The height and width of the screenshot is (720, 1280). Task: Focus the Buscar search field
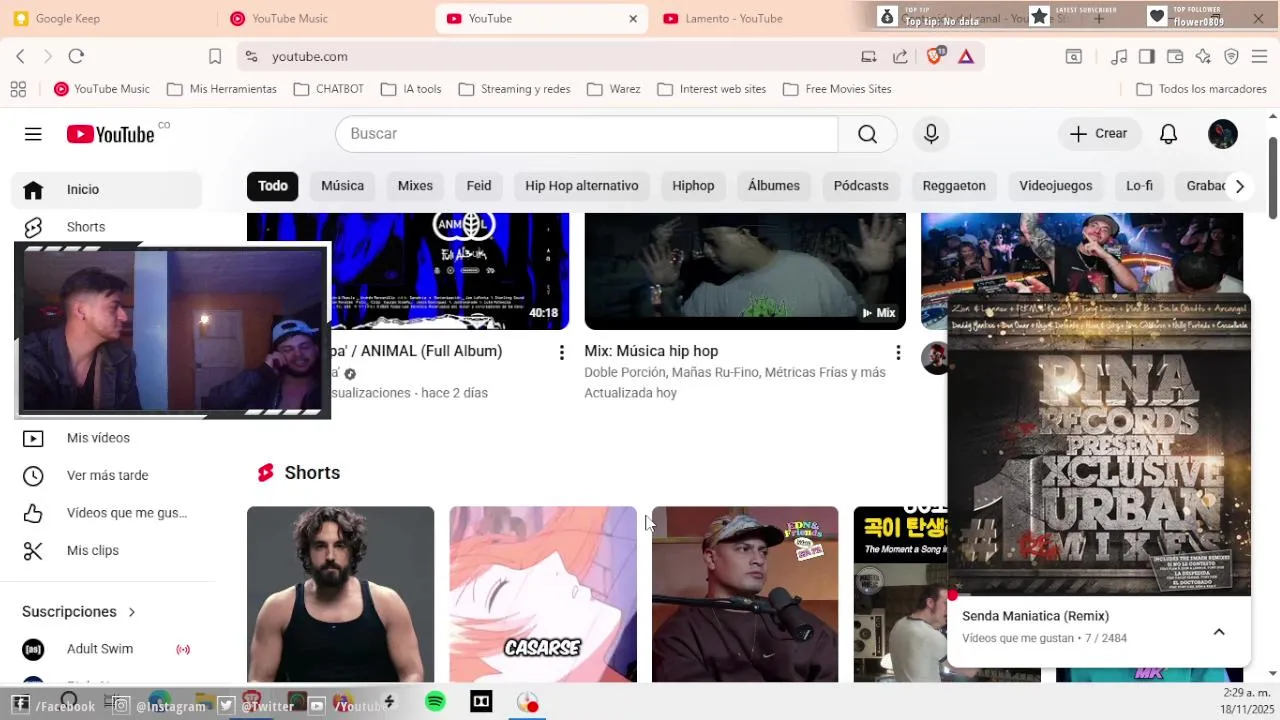coord(586,134)
